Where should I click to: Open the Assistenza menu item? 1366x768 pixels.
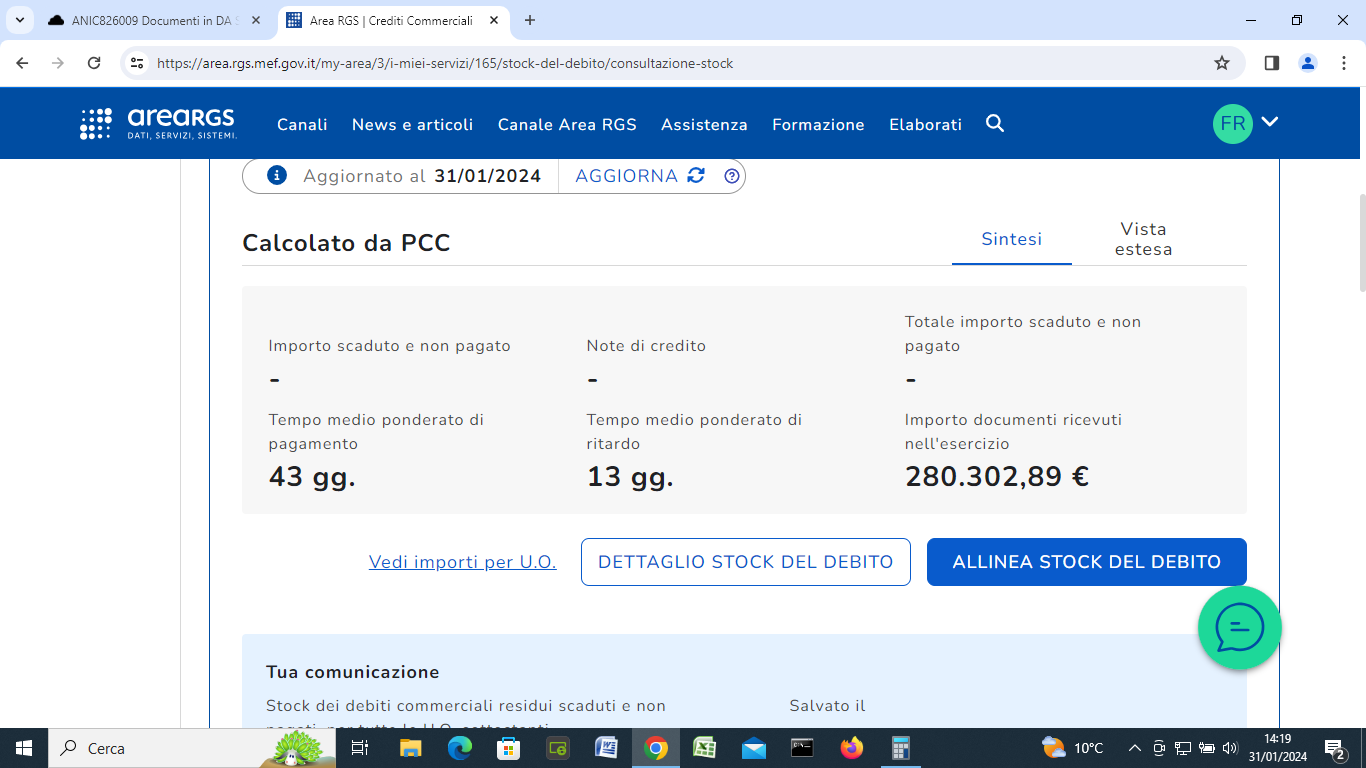704,125
